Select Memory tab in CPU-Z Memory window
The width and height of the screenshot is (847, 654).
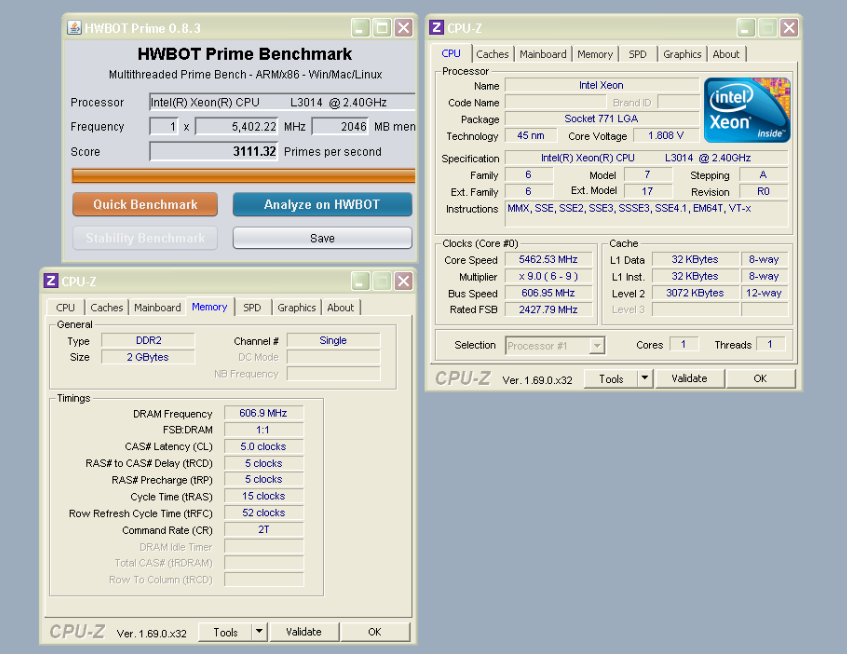pyautogui.click(x=210, y=306)
